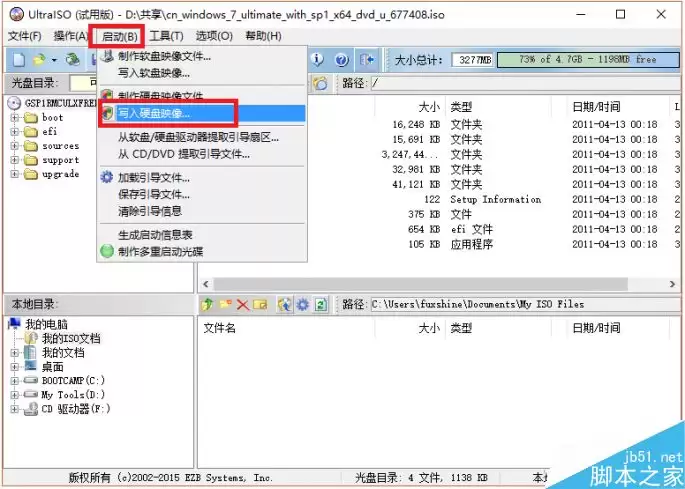Click the folder icon beside ISO path
Image resolution: width=685 pixels, height=489 pixels.
pyautogui.click(x=320, y=83)
